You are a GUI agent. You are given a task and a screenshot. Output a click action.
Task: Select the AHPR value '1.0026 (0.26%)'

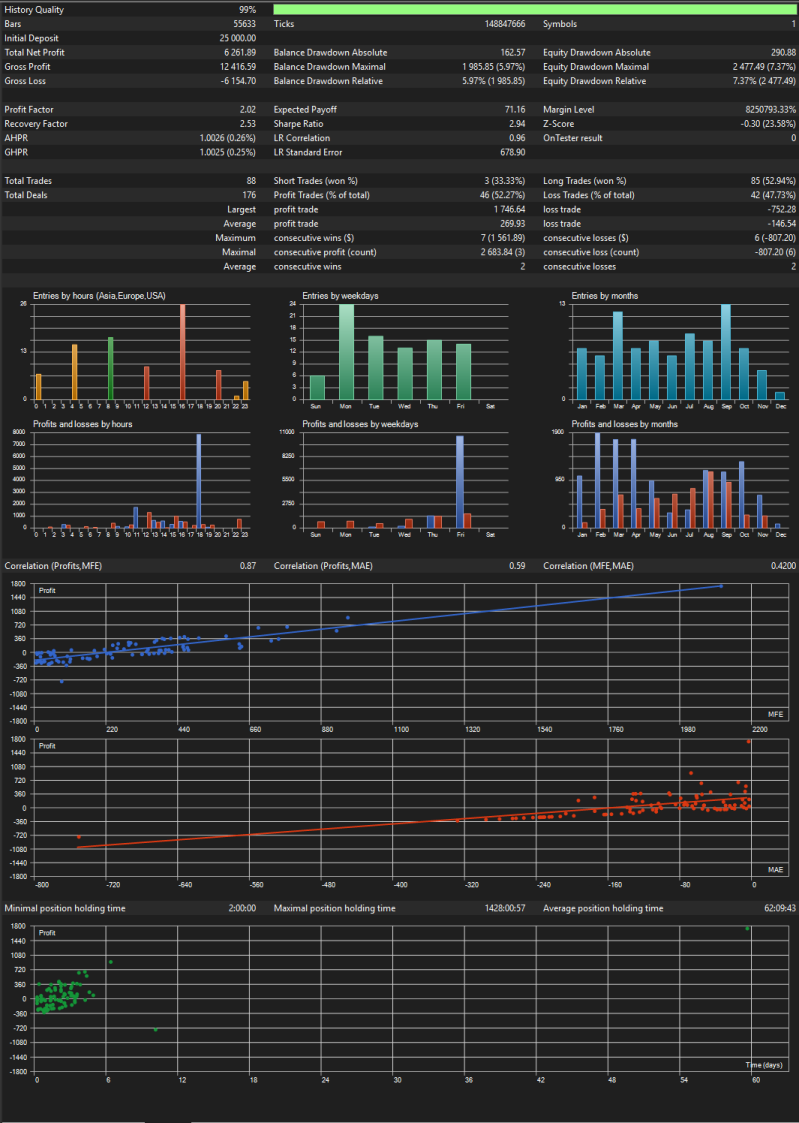228,138
